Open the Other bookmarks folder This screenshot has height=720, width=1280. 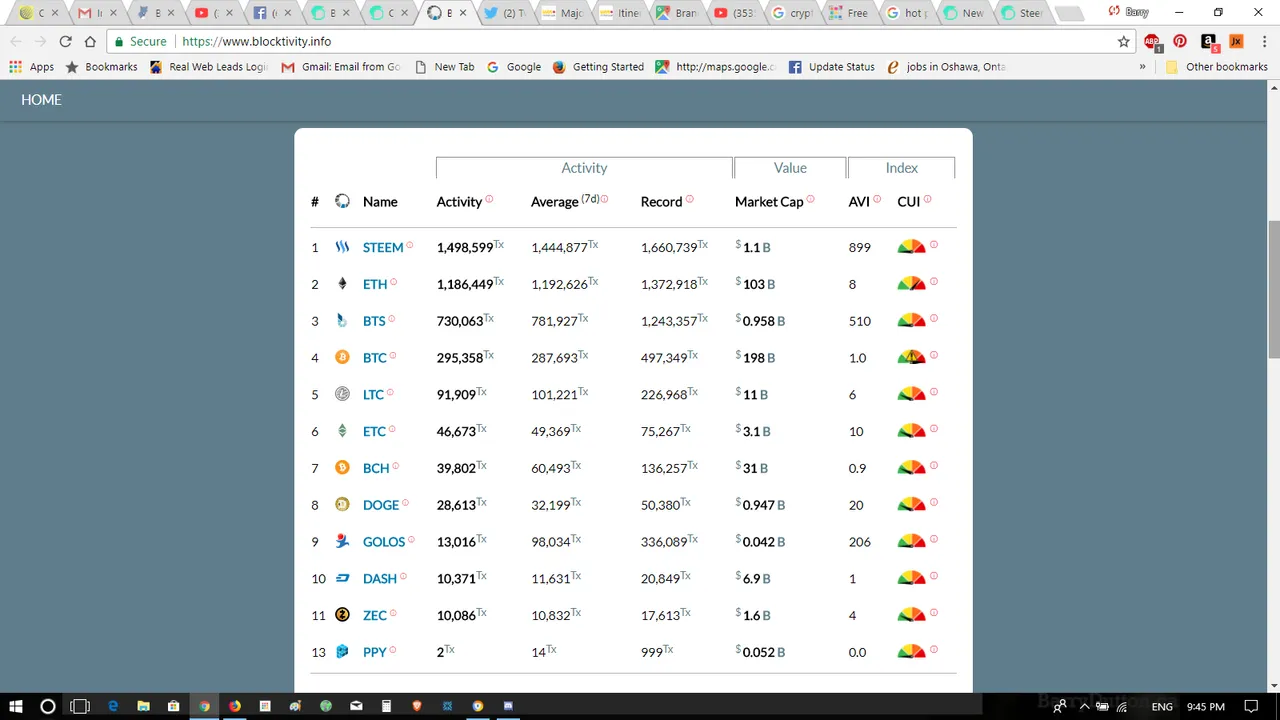pyautogui.click(x=1217, y=67)
